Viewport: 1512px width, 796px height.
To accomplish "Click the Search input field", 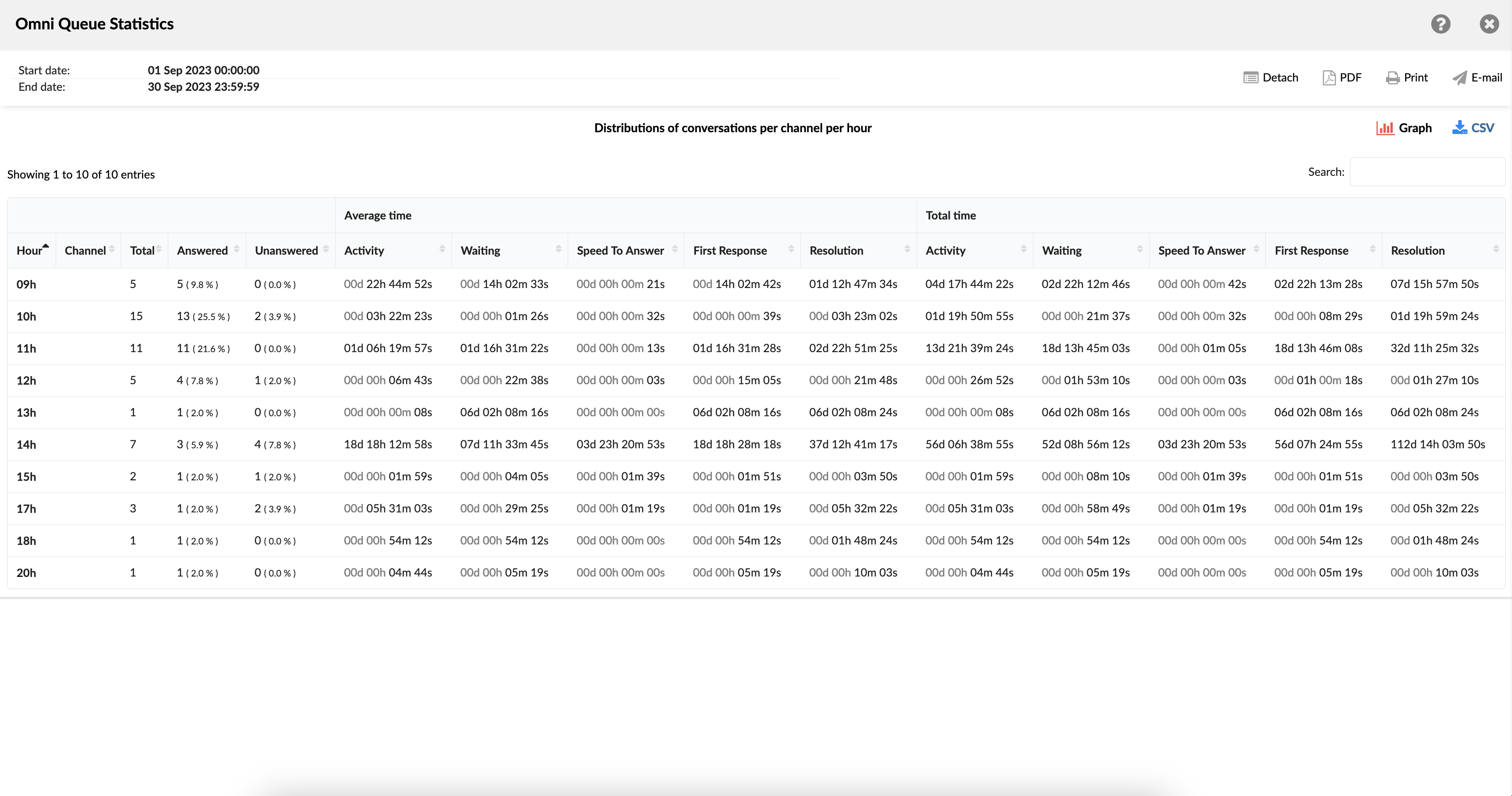I will (1427, 172).
